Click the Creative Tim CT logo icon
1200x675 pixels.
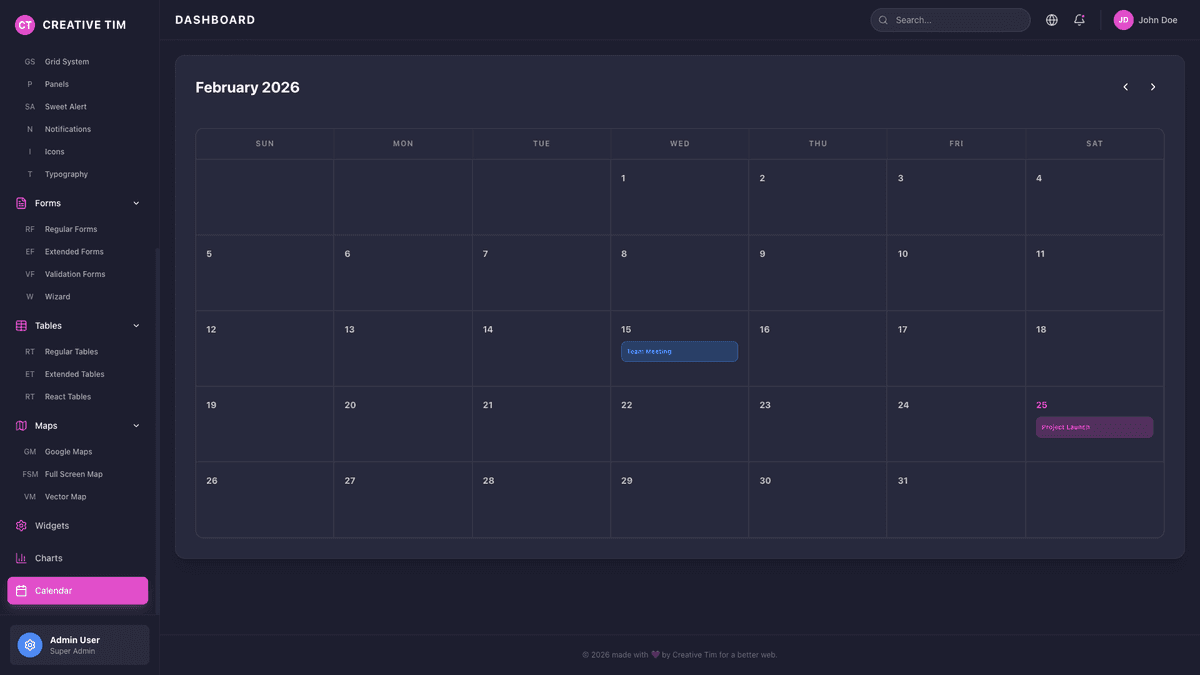pyautogui.click(x=24, y=24)
